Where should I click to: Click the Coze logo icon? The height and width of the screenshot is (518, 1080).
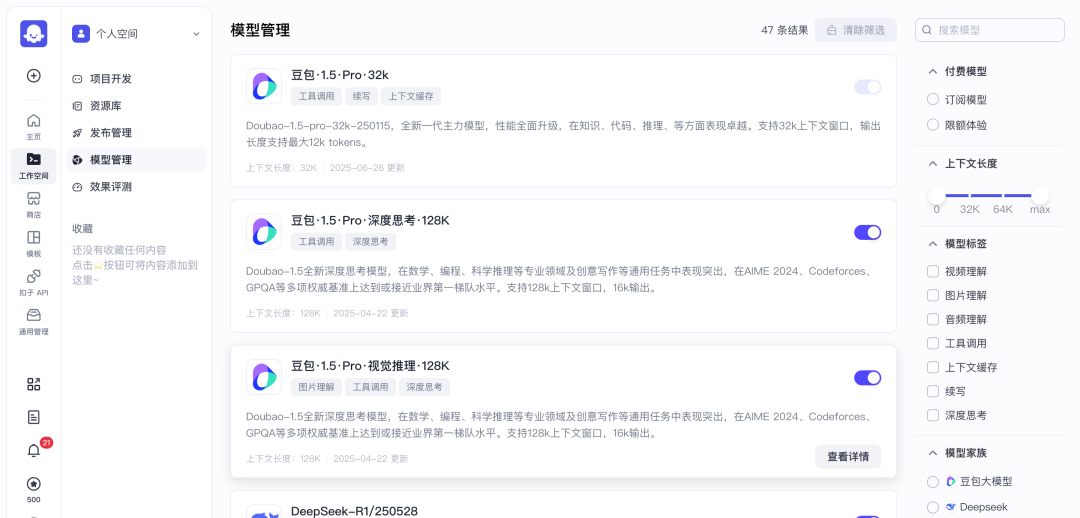pos(33,34)
